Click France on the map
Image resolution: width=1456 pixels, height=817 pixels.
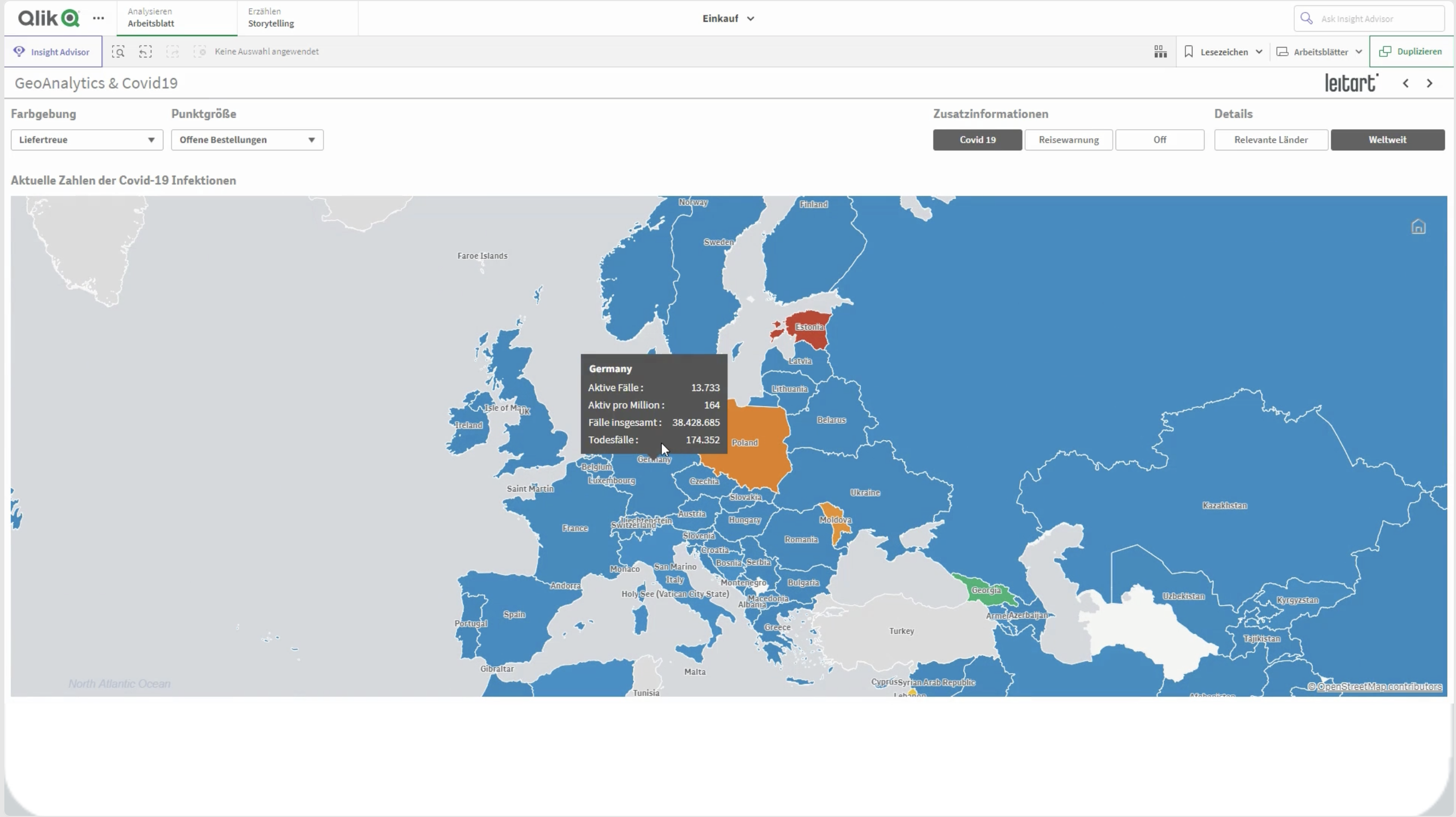tap(575, 528)
